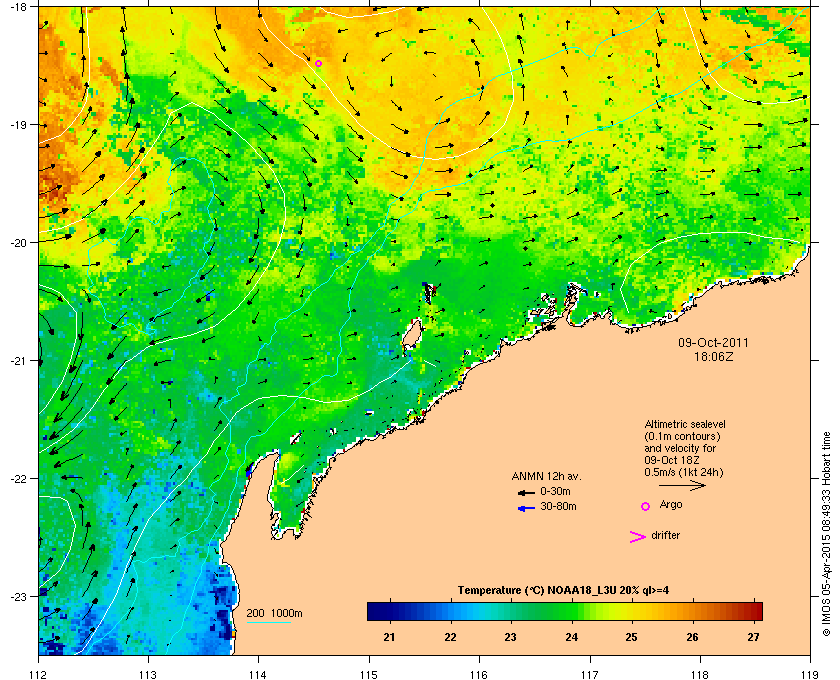Click the '200 1000m' isobath label
Viewport: 840px width, 680px height.
coord(274,613)
